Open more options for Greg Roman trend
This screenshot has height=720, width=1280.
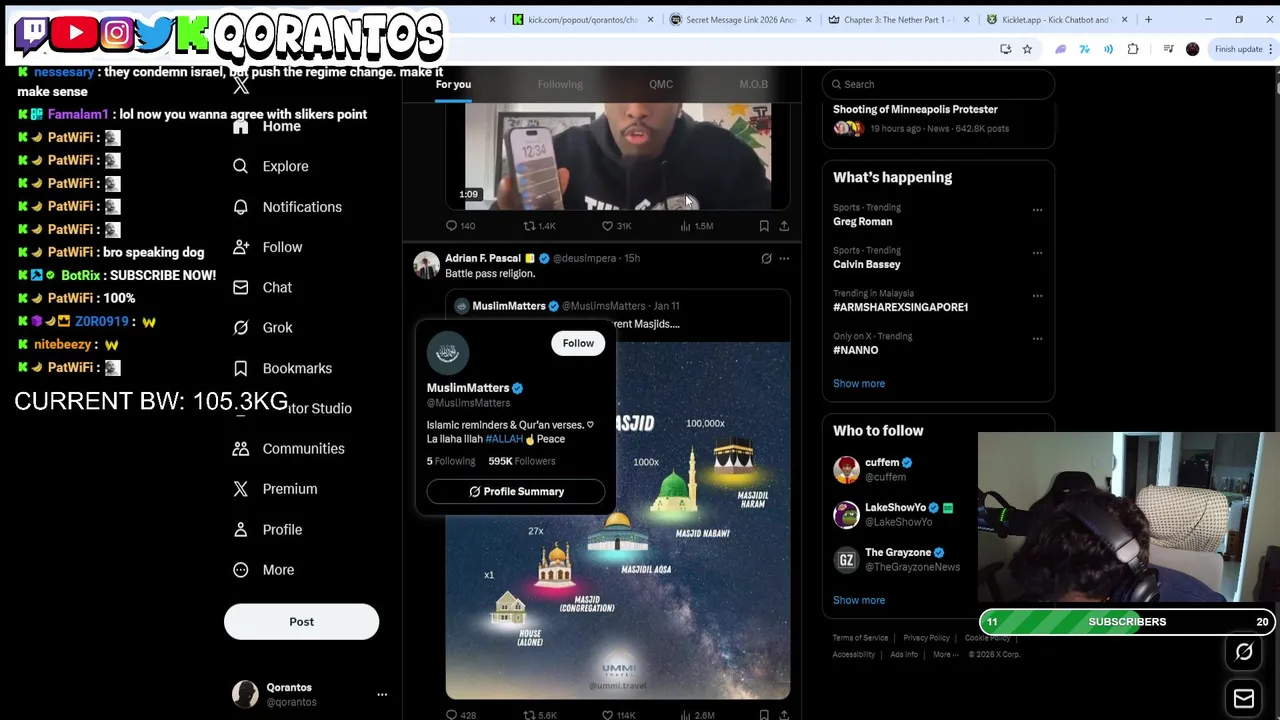pos(1037,210)
